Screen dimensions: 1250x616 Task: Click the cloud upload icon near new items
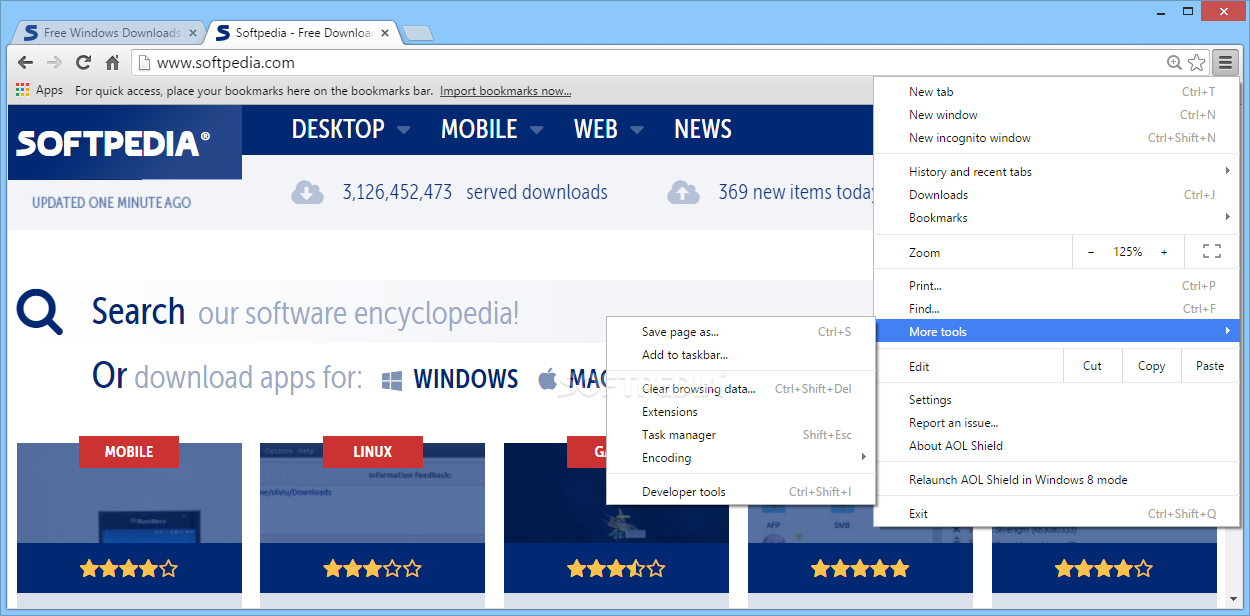click(x=684, y=192)
